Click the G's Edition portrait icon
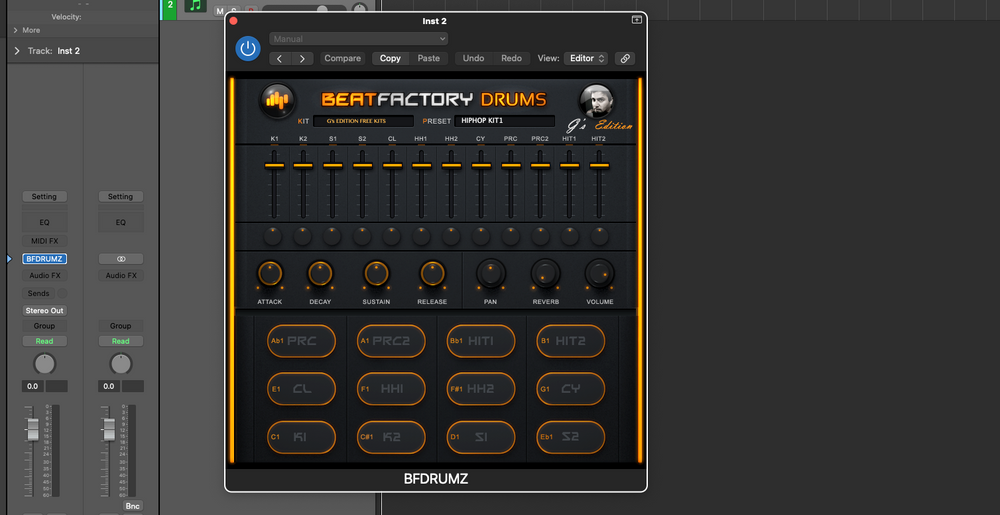 tap(596, 100)
